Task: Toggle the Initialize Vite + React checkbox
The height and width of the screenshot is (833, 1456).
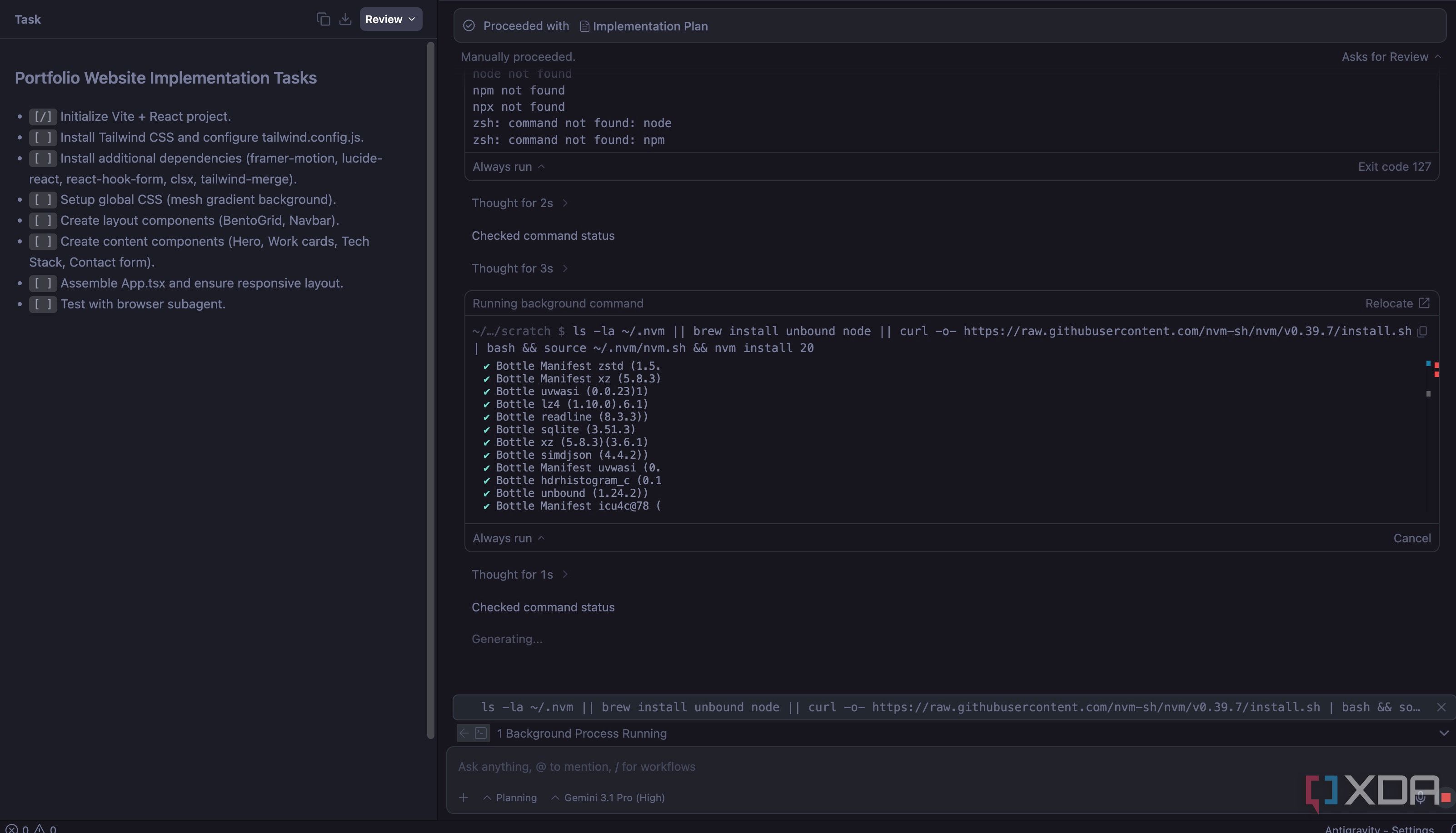Action: coord(43,117)
